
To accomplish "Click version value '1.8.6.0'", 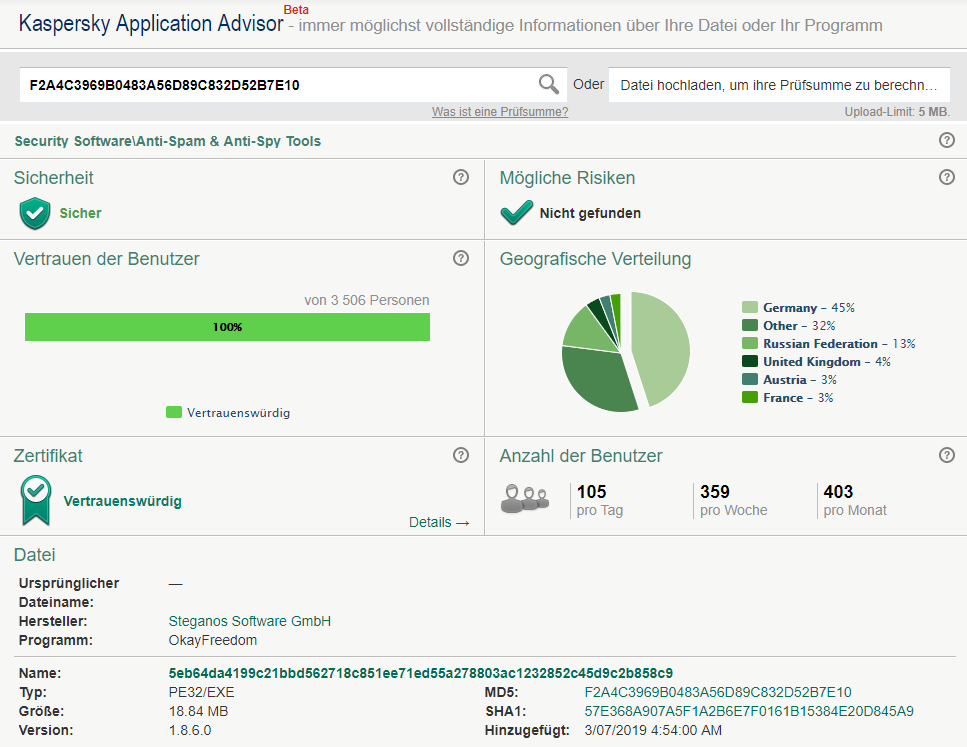I will (190, 730).
